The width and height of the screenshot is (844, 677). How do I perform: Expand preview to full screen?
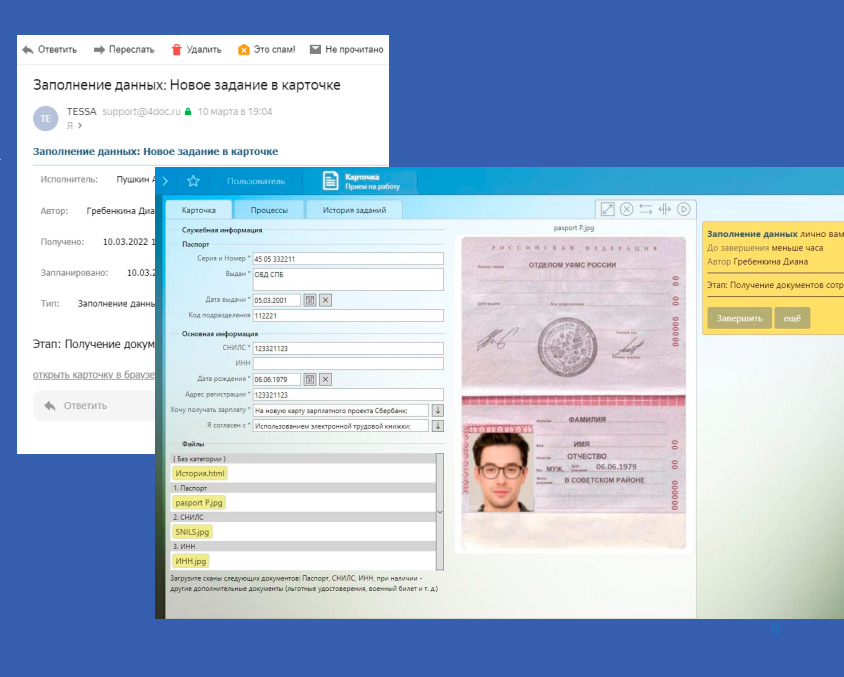tap(607, 209)
